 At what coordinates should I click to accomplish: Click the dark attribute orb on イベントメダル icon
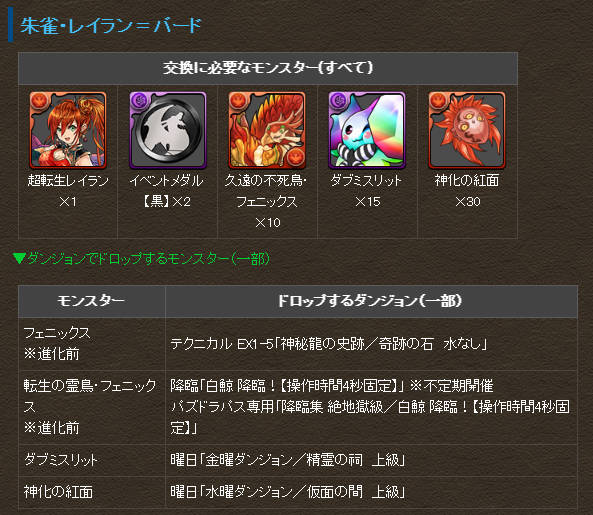pos(139,101)
